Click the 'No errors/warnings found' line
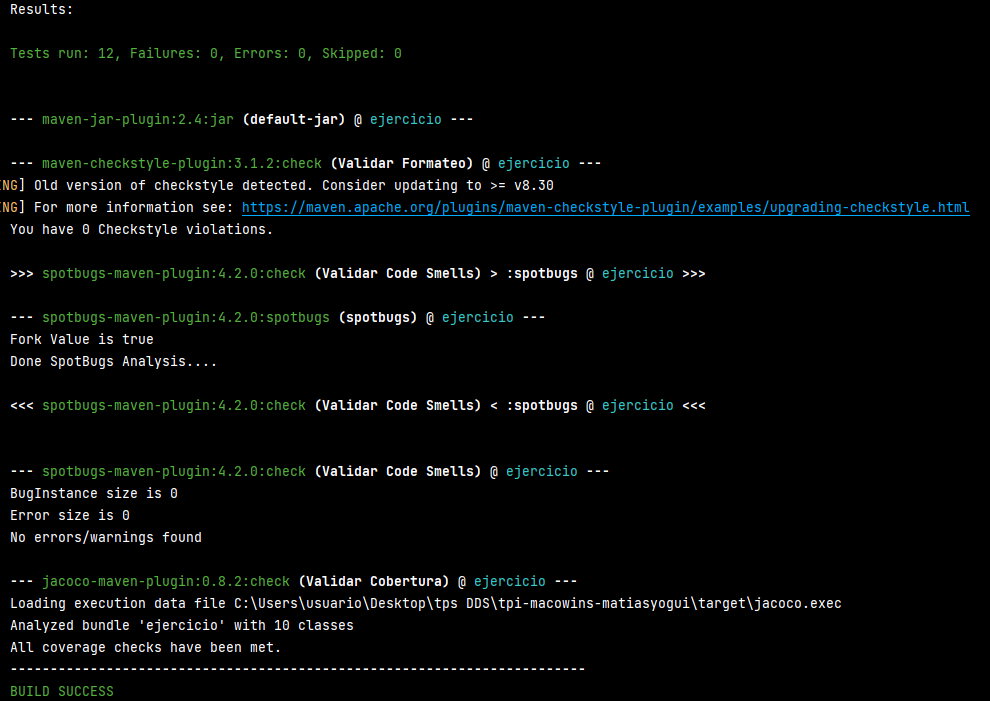The image size is (990, 701). click(105, 538)
